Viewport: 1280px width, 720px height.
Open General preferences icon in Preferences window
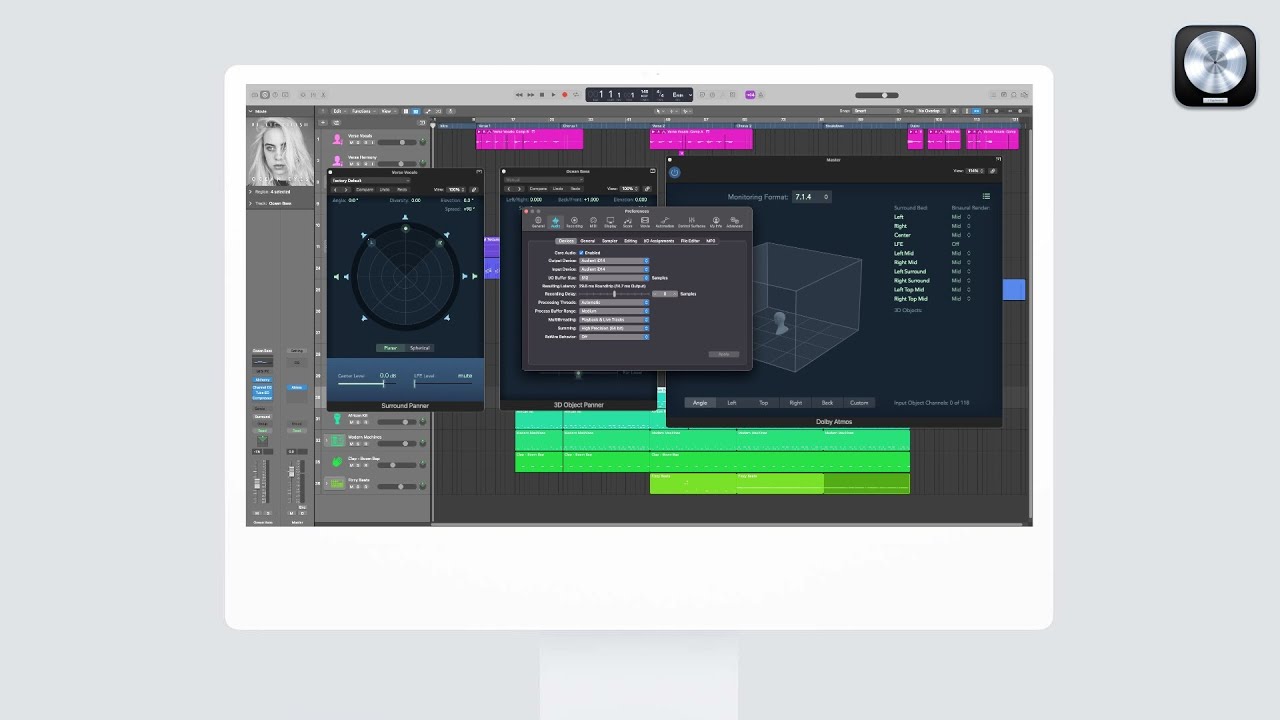538,222
